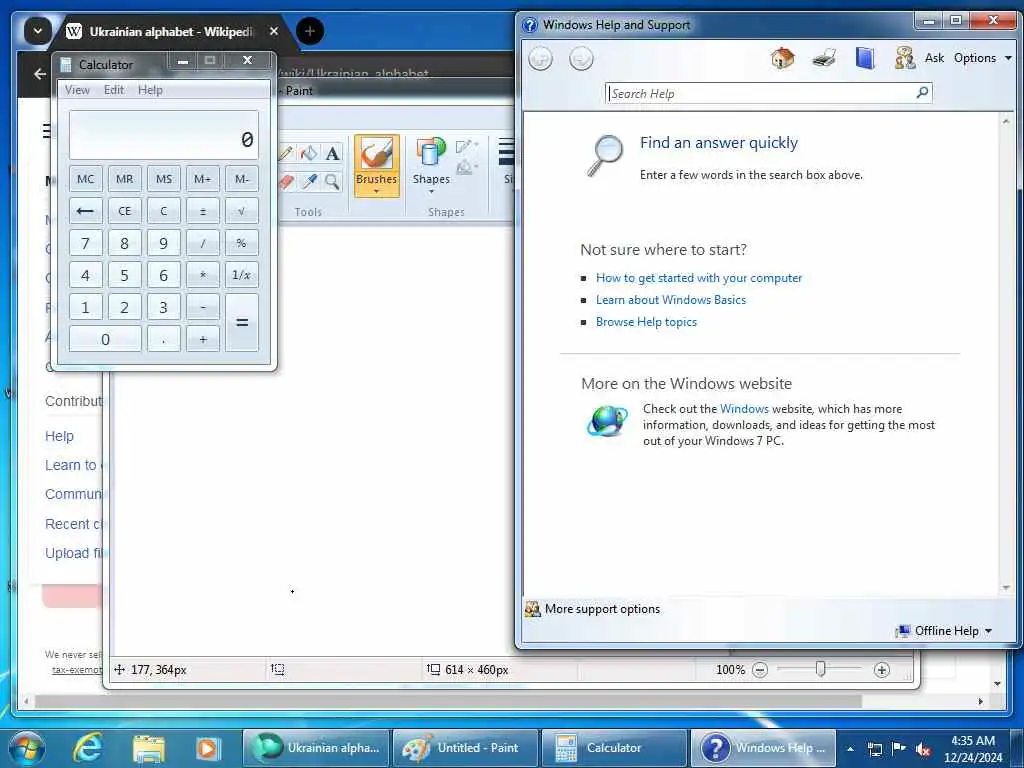
Task: Click the MC memory clear button
Action: pyautogui.click(x=86, y=179)
